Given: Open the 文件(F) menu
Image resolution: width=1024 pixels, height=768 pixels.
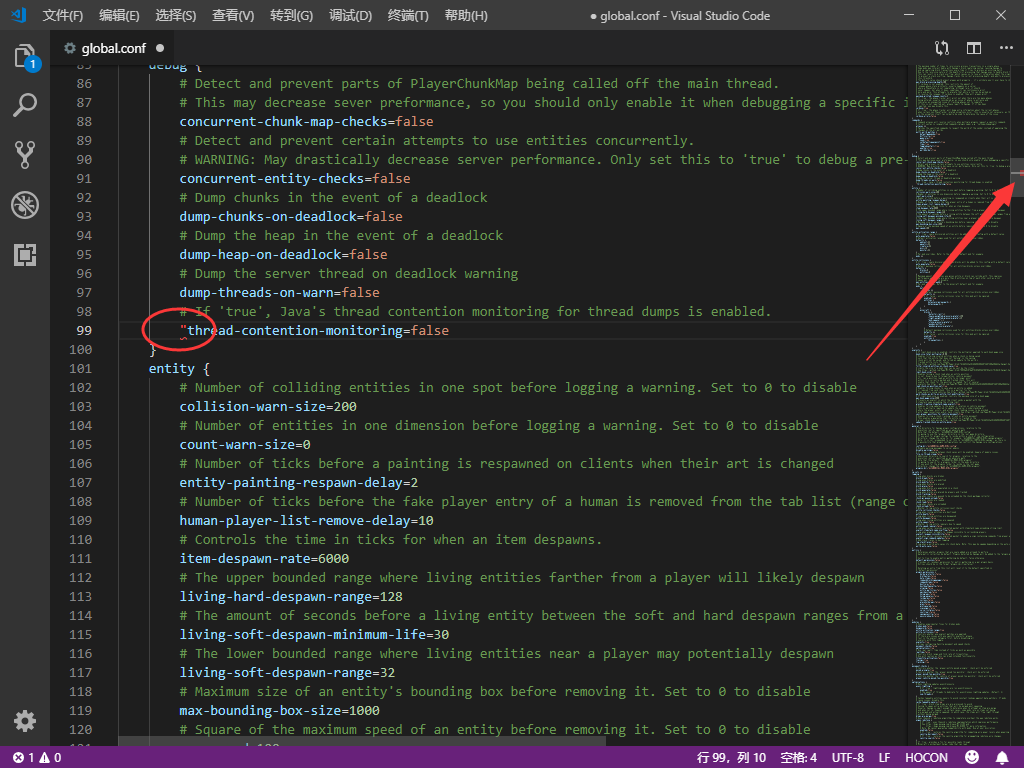Looking at the screenshot, I should tap(63, 16).
